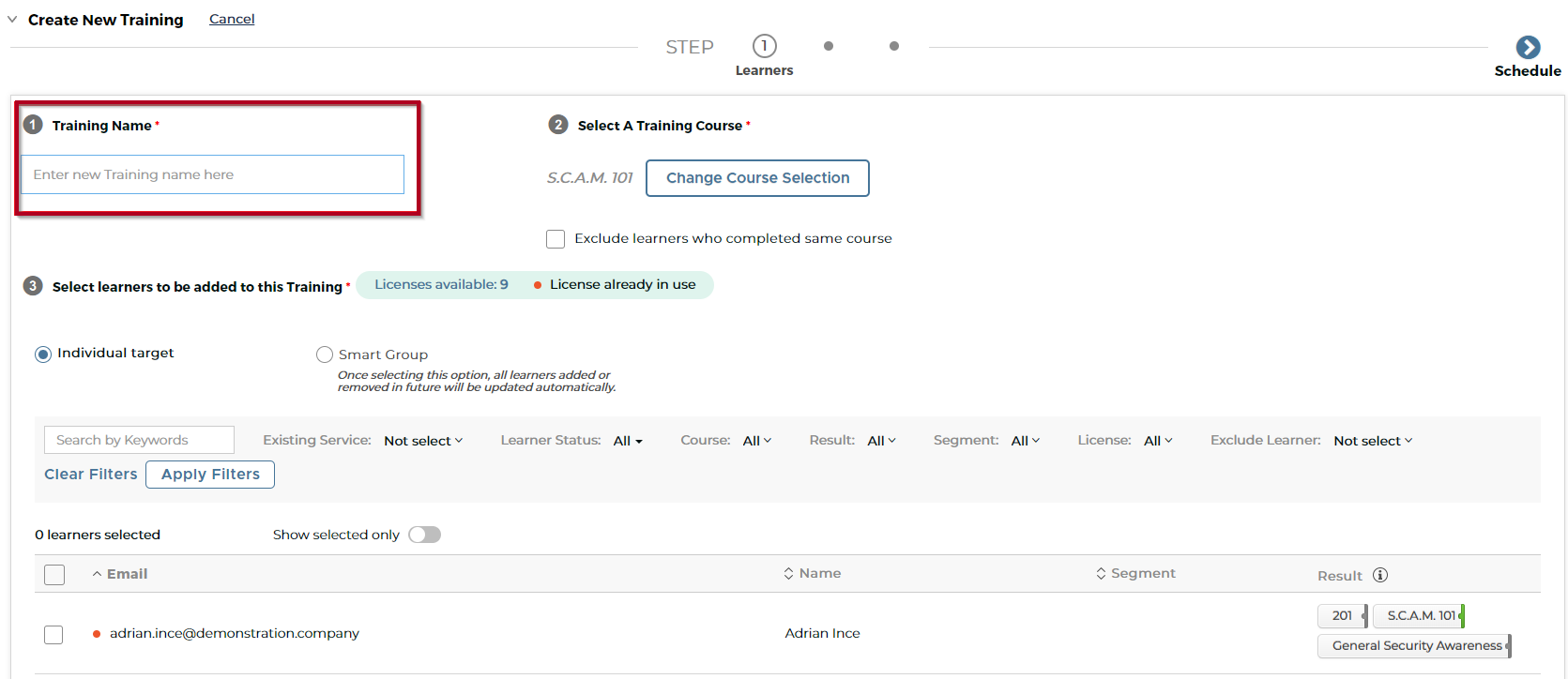Toggle Show selected only switch

424,535
